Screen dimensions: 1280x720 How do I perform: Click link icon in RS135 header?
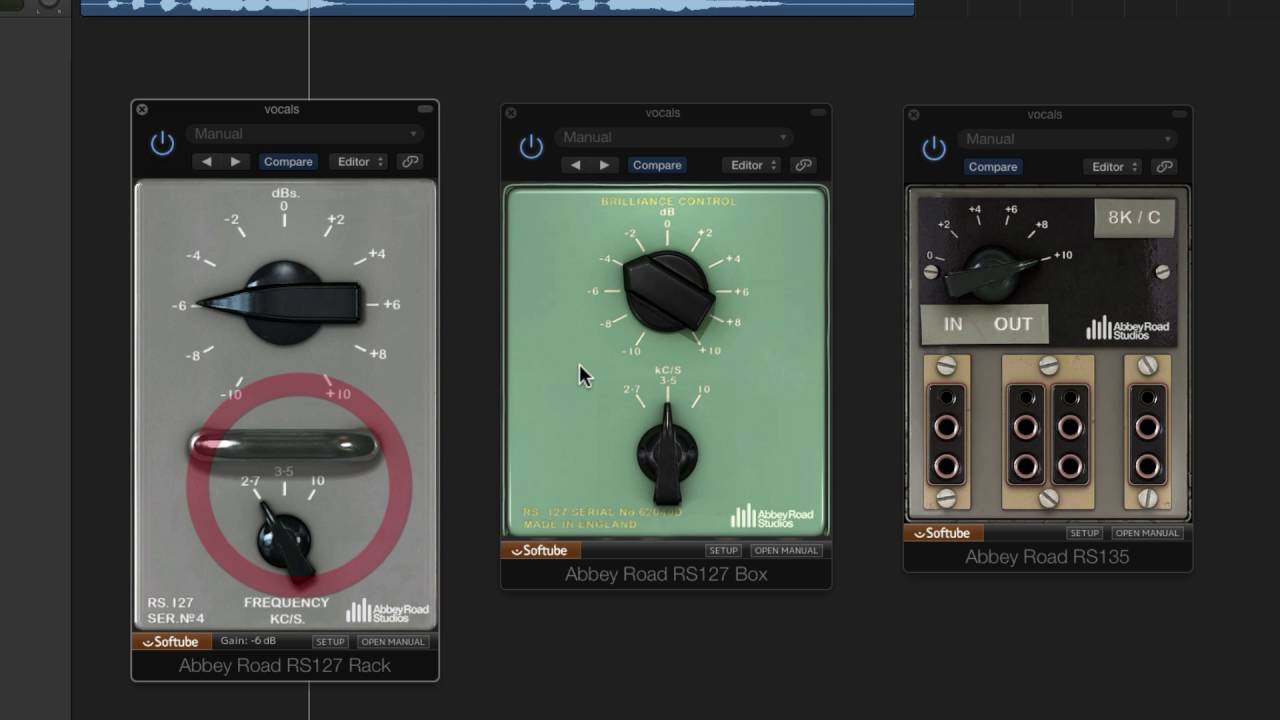pos(1163,167)
